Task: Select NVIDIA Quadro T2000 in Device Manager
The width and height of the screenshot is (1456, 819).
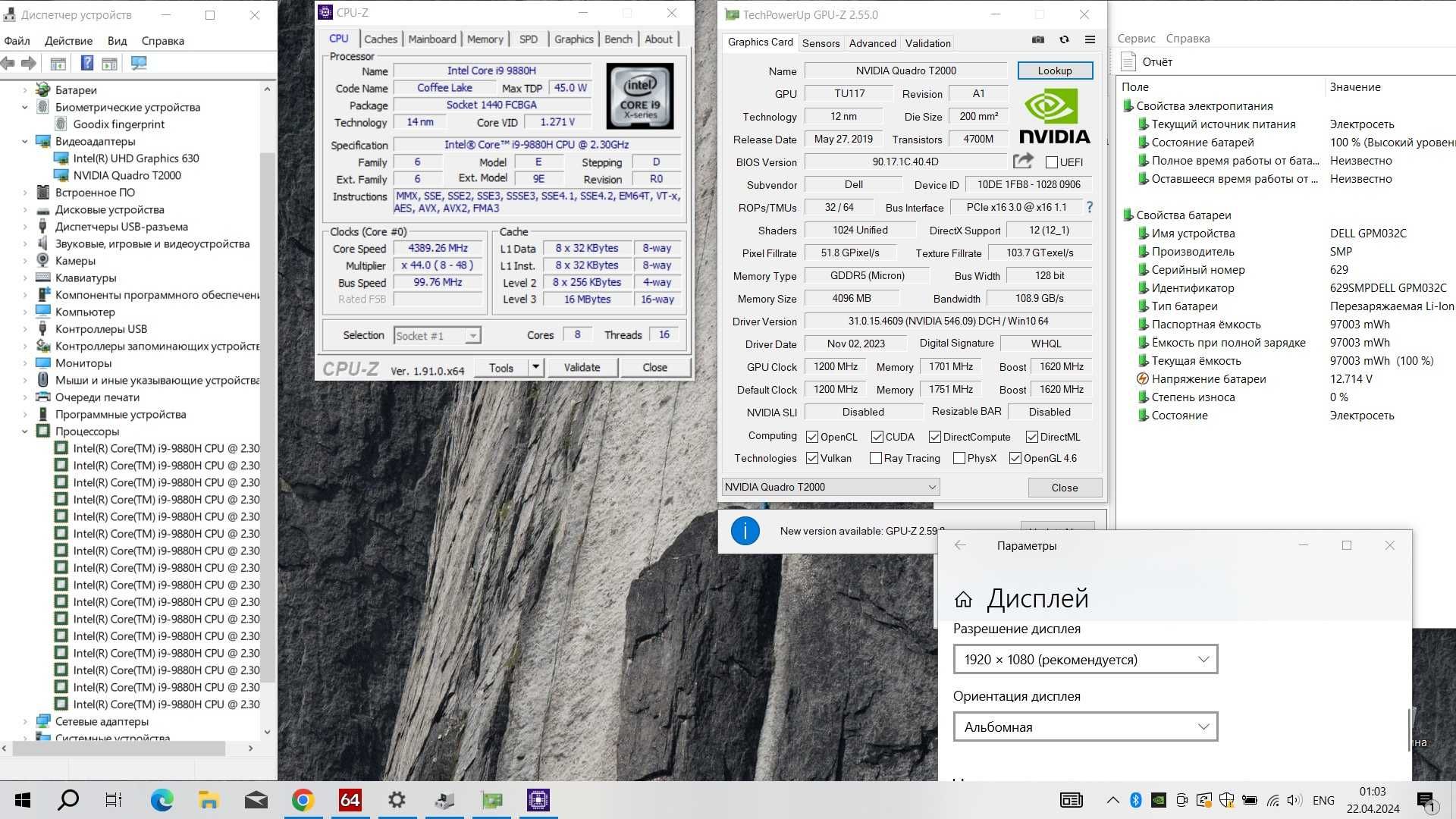Action: coord(127,175)
